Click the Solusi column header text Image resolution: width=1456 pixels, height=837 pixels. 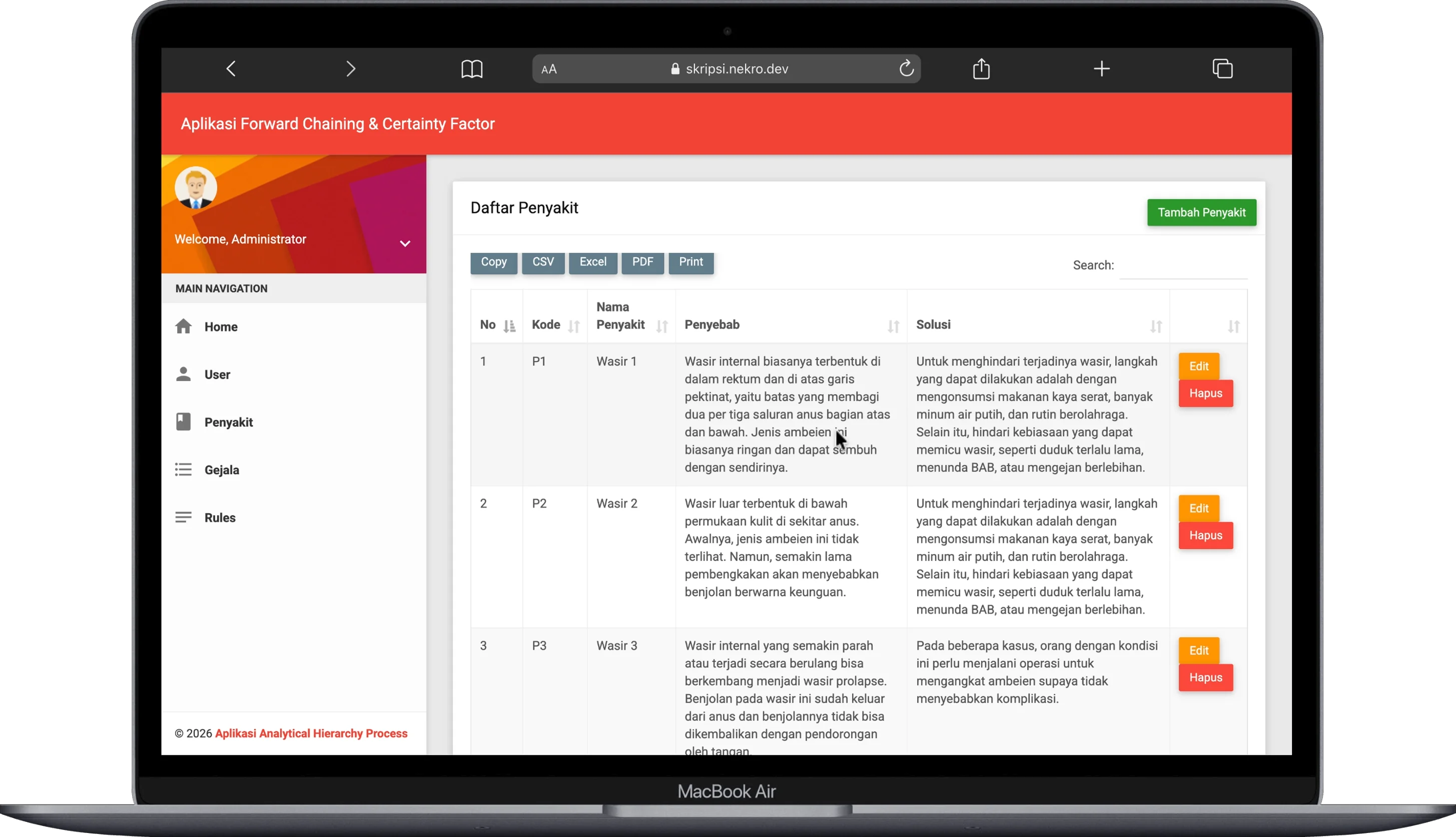click(933, 324)
